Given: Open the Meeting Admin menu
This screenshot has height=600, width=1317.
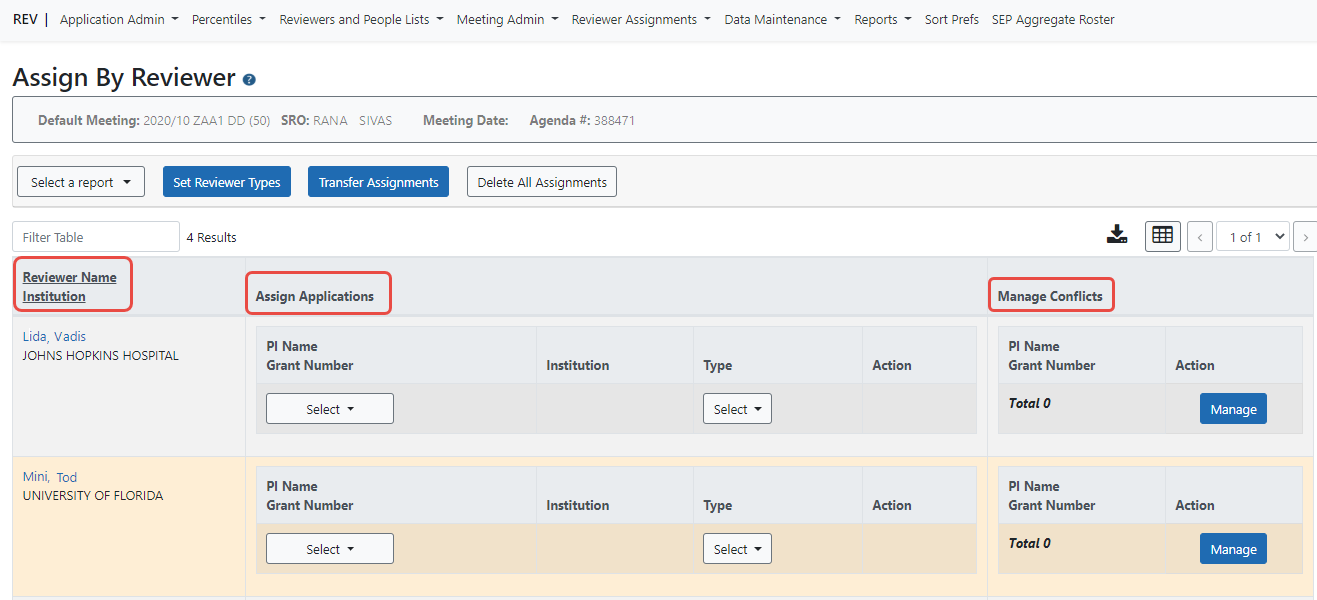Looking at the screenshot, I should pyautogui.click(x=507, y=20).
